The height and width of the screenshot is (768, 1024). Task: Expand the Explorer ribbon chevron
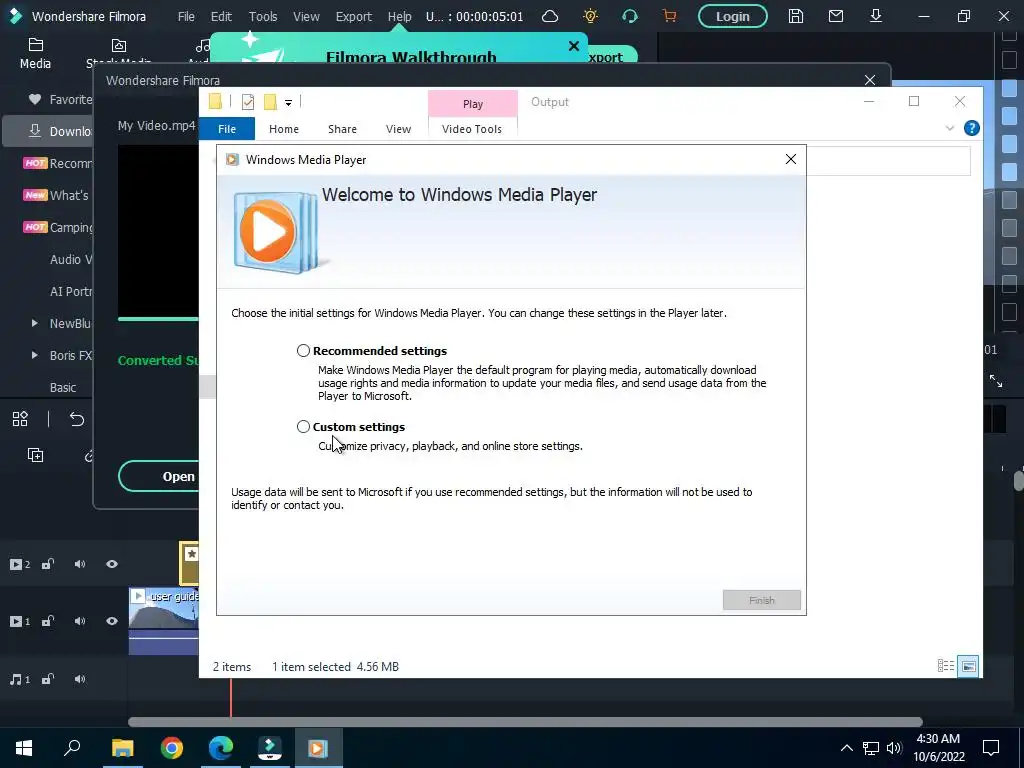950,128
